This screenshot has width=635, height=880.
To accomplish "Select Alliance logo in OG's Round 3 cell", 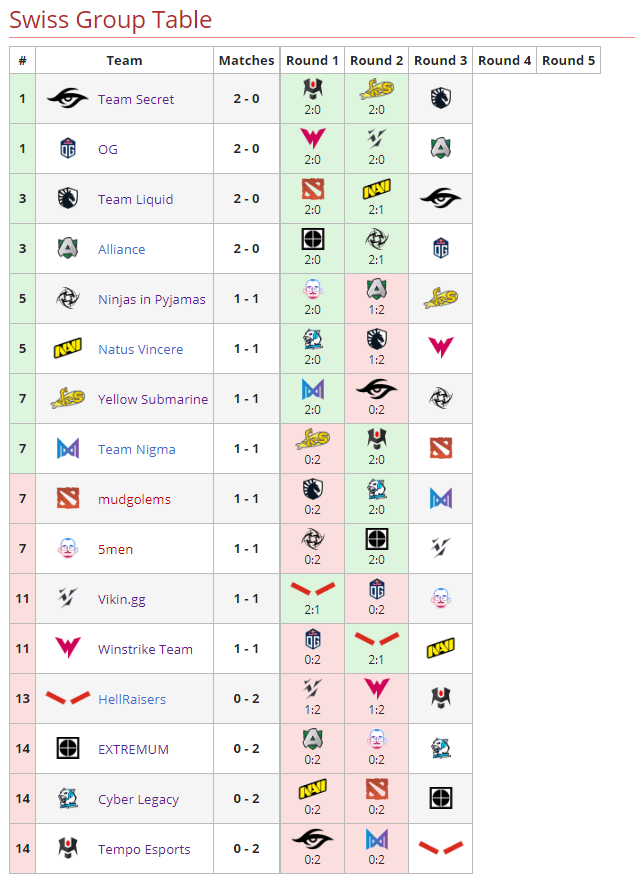I will (440, 147).
